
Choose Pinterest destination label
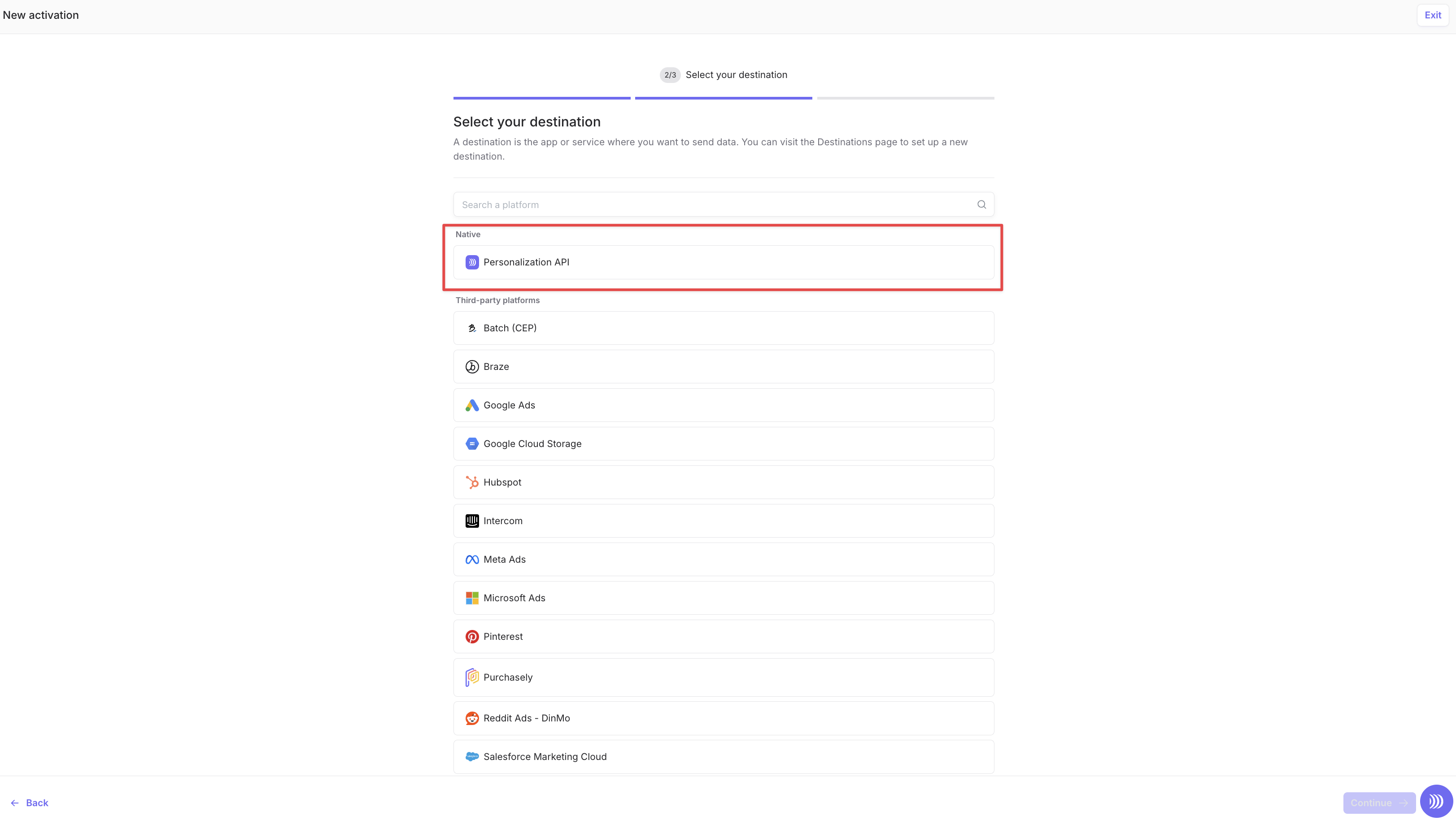click(x=503, y=636)
